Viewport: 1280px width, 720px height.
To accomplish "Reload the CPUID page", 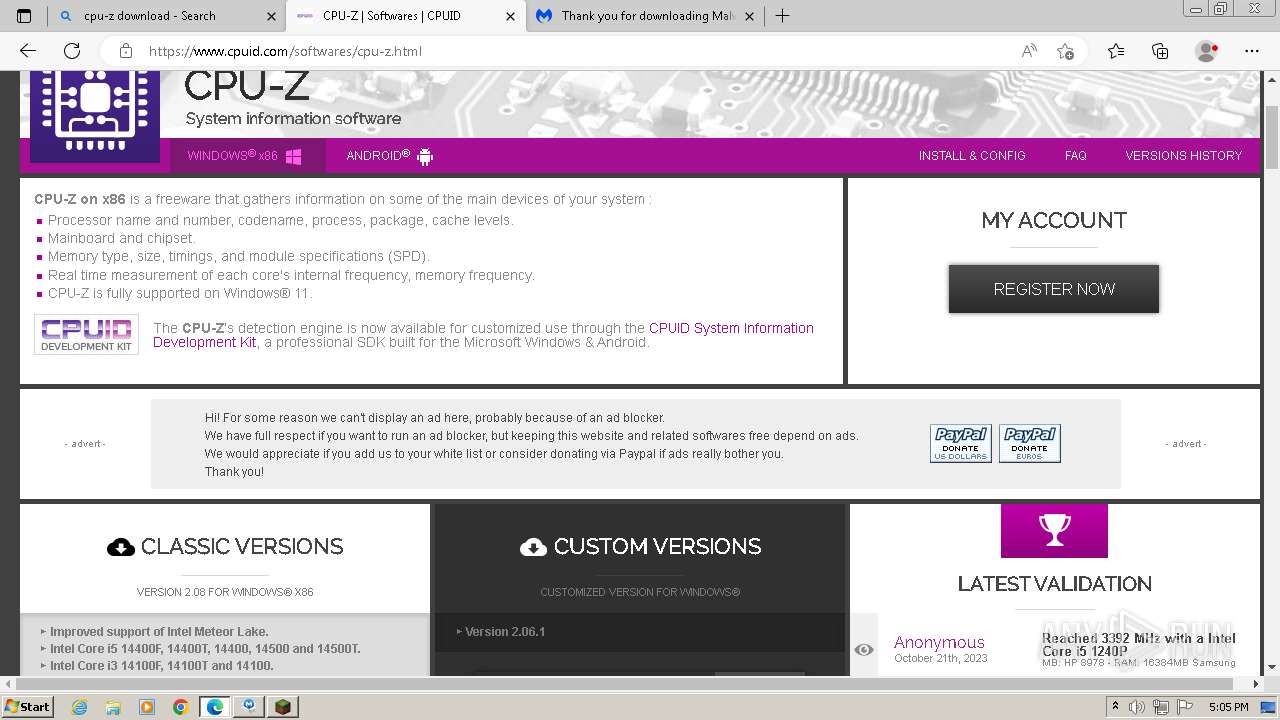I will click(72, 51).
